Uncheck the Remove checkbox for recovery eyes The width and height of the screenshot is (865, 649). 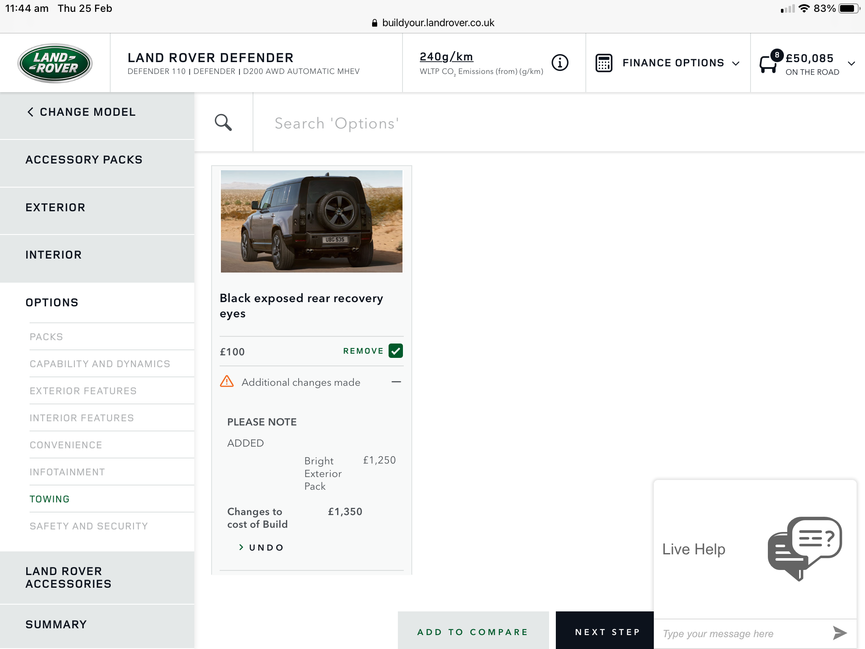[396, 351]
